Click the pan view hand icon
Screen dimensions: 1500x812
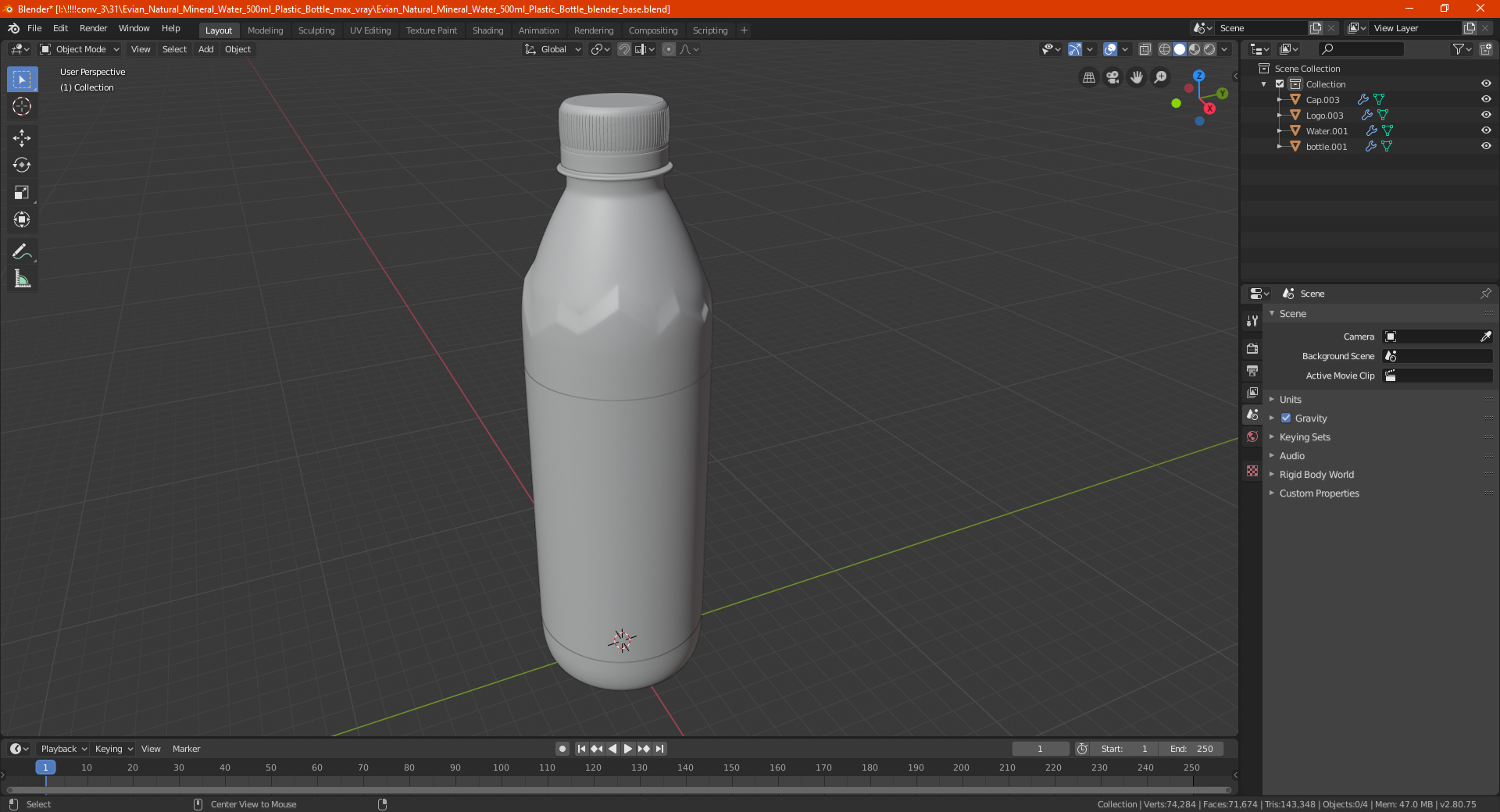pyautogui.click(x=1137, y=77)
